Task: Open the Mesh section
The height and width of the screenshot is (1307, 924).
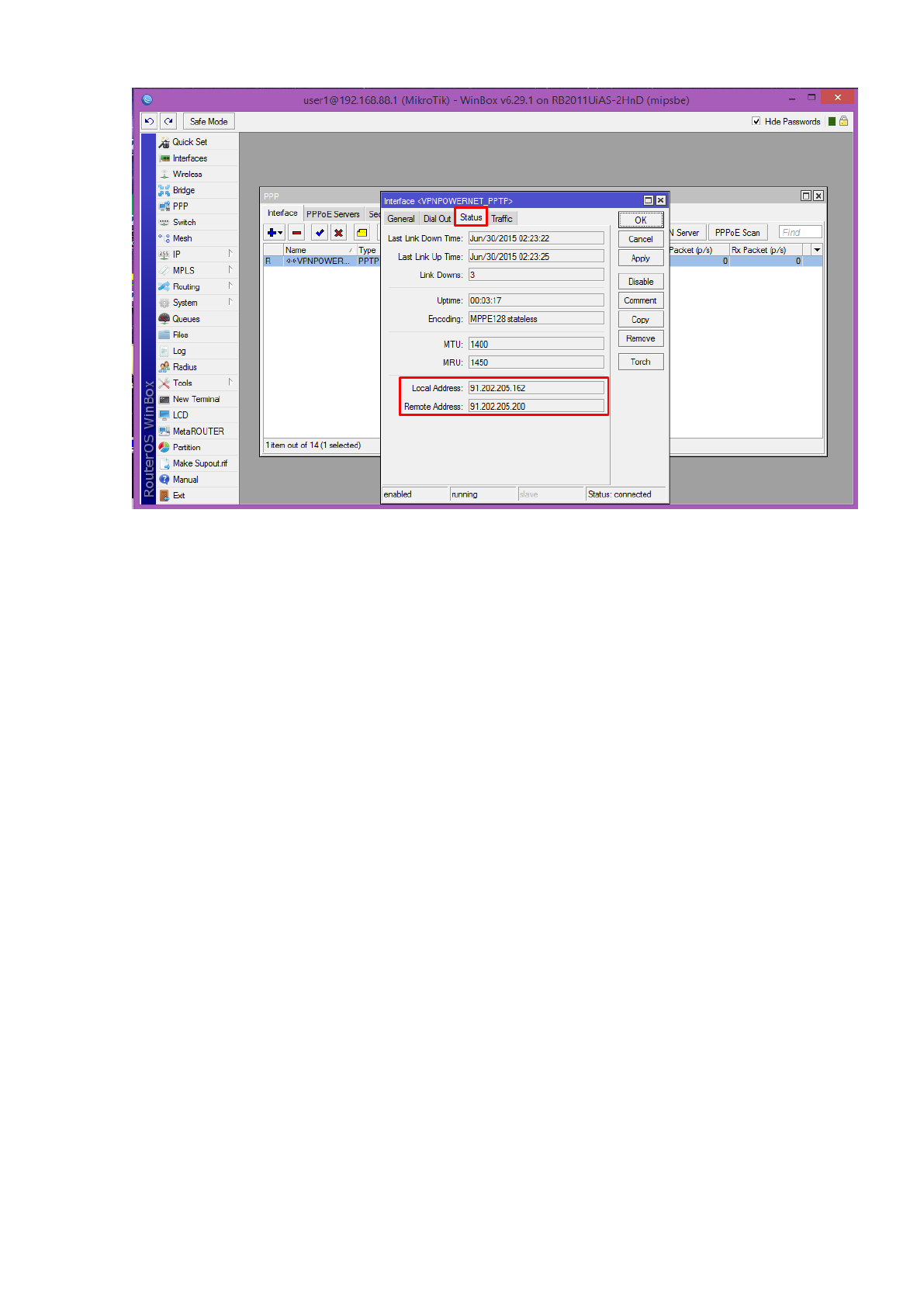Action: pos(182,238)
